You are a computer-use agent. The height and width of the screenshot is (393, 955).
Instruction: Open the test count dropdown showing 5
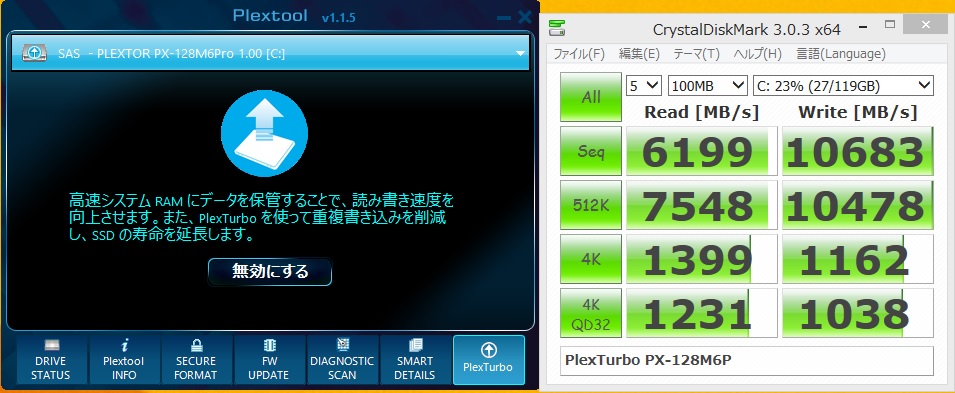click(644, 85)
